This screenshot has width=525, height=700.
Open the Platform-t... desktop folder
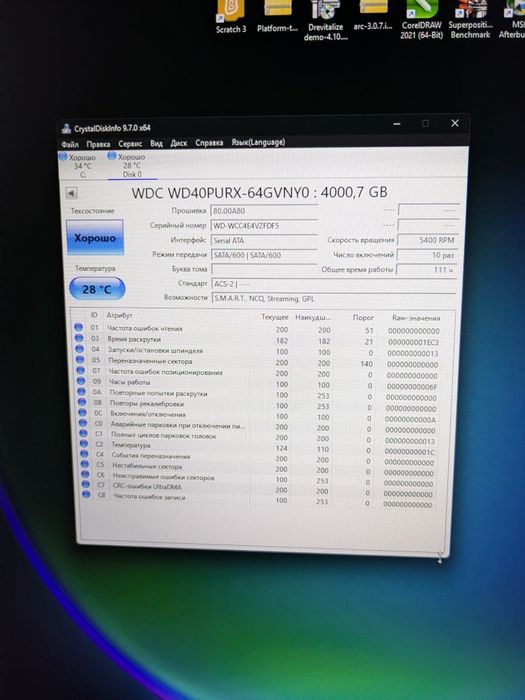pyautogui.click(x=278, y=17)
